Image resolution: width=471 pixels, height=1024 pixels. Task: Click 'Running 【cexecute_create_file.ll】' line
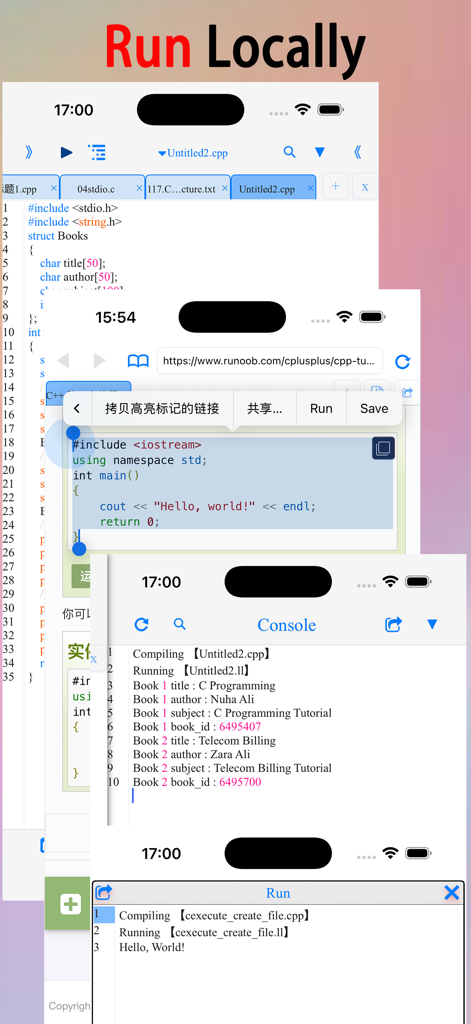206,933
